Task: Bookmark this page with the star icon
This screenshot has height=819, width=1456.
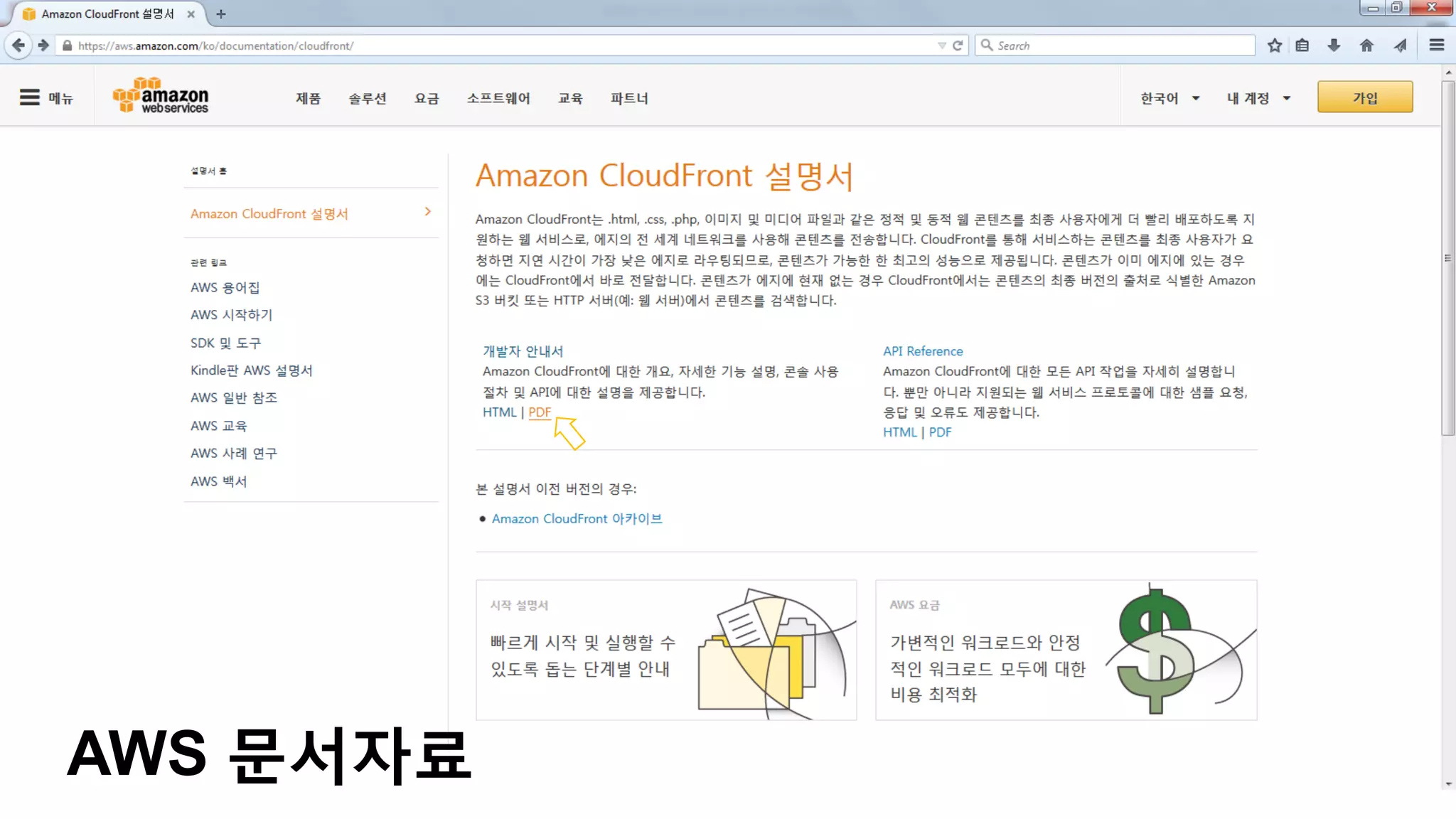Action: 1275,45
